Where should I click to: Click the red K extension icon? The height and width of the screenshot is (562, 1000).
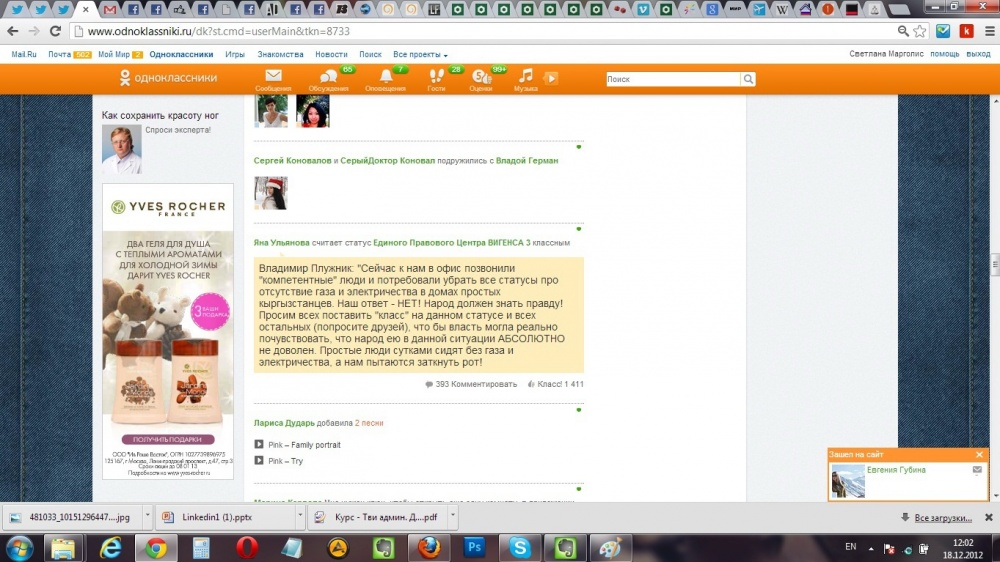coord(967,31)
